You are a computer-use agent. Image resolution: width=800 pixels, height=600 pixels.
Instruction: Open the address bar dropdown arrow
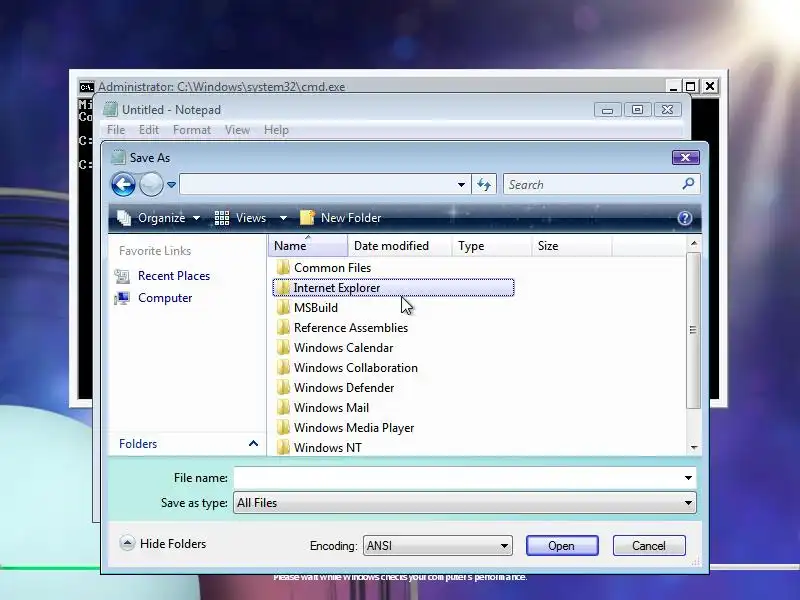[461, 185]
